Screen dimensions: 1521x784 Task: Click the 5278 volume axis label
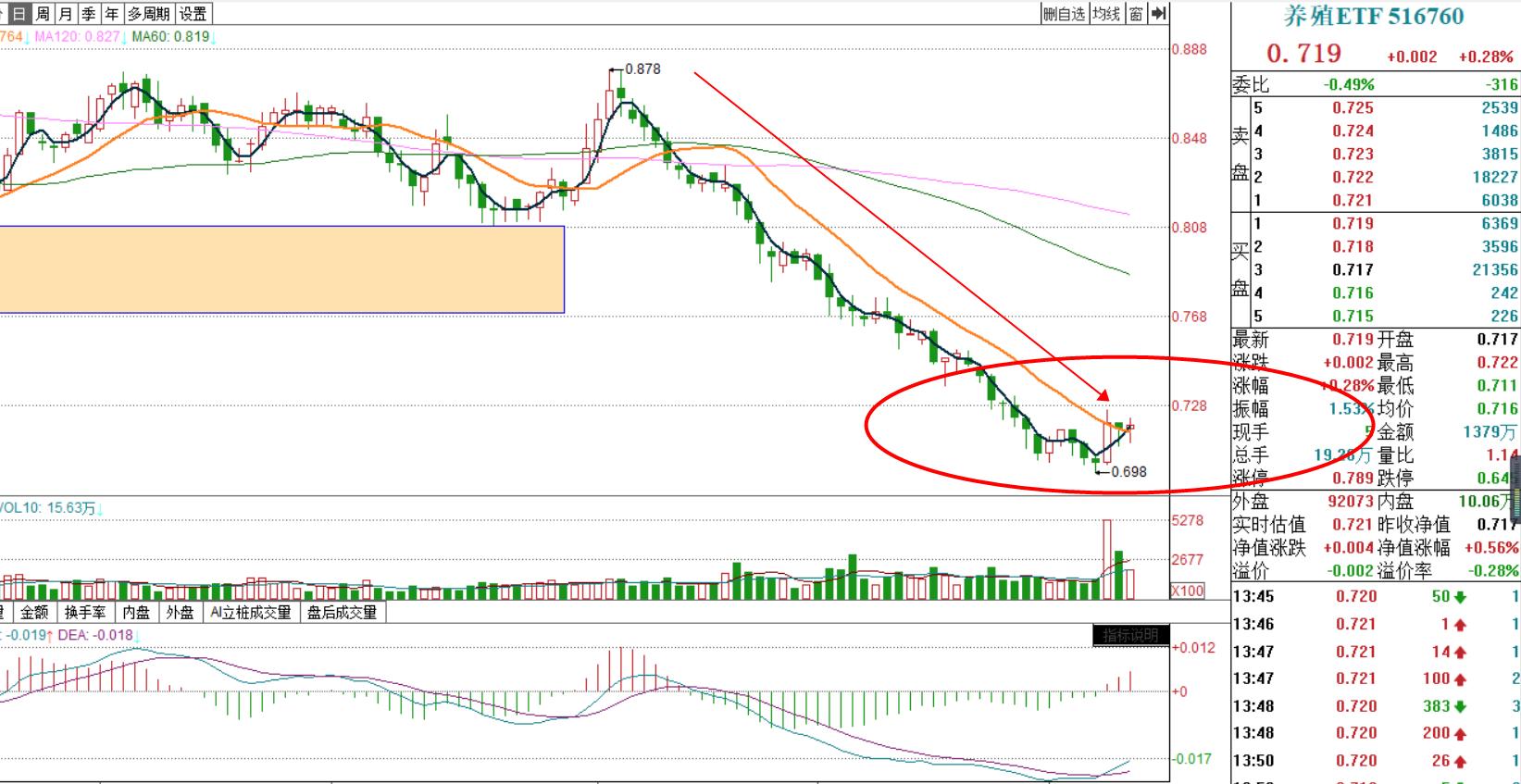pos(1188,520)
